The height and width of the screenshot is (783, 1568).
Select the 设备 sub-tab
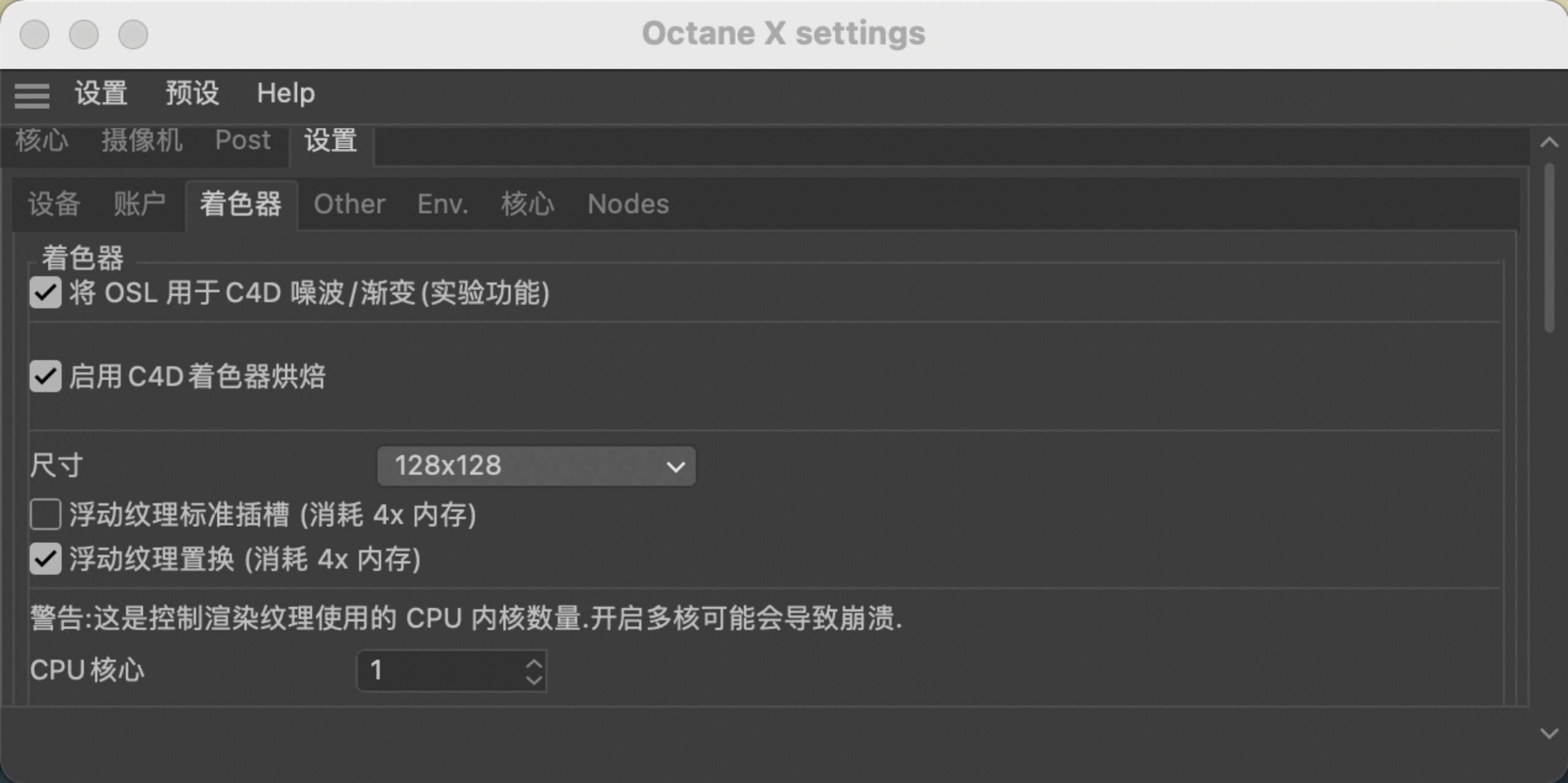[x=54, y=204]
